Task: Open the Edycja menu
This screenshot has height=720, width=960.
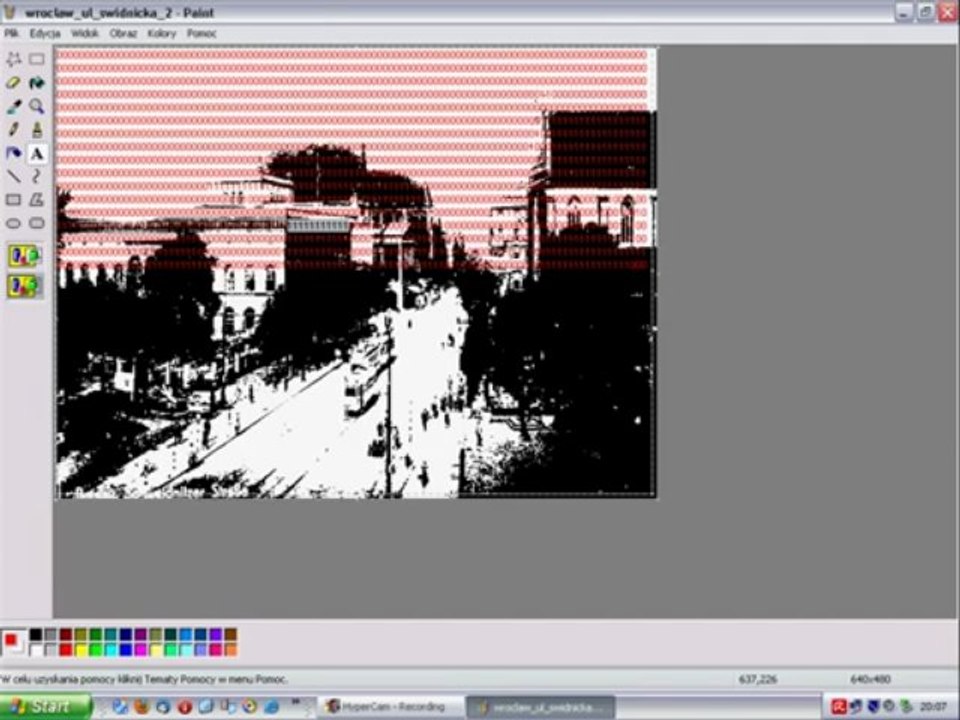Action: pyautogui.click(x=45, y=33)
